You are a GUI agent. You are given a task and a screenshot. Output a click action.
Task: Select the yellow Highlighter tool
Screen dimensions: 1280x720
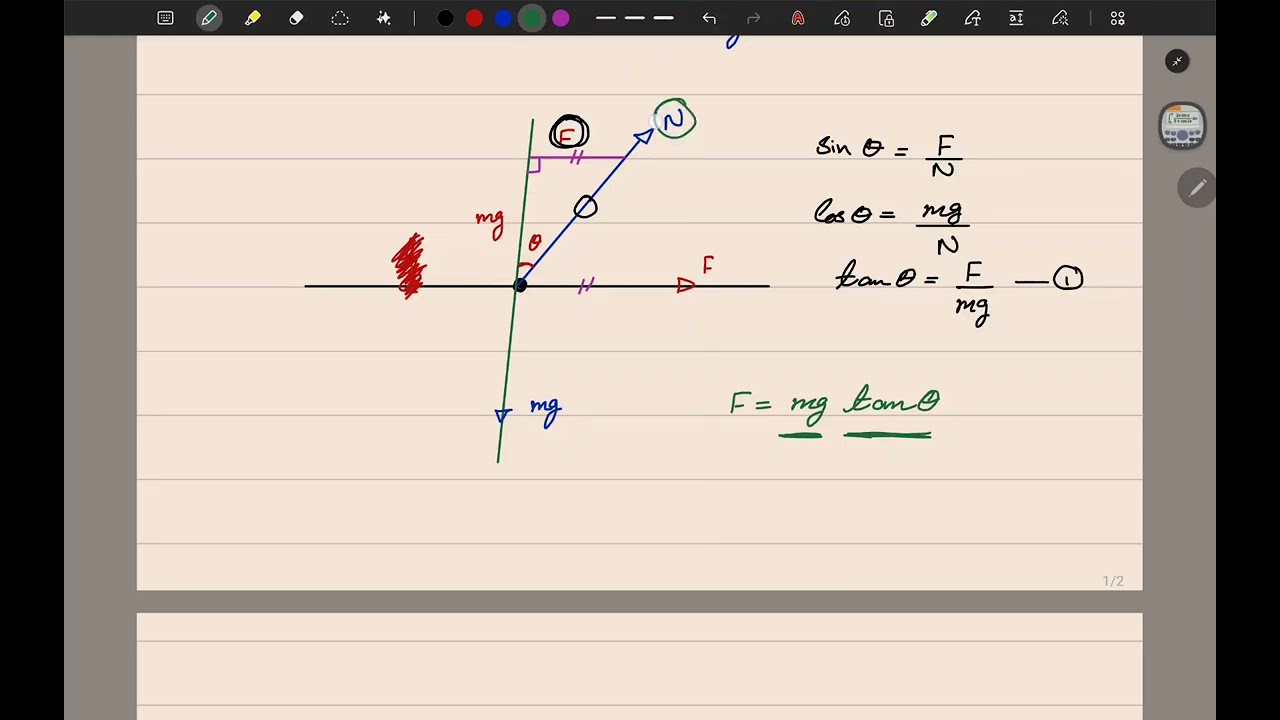[253, 18]
